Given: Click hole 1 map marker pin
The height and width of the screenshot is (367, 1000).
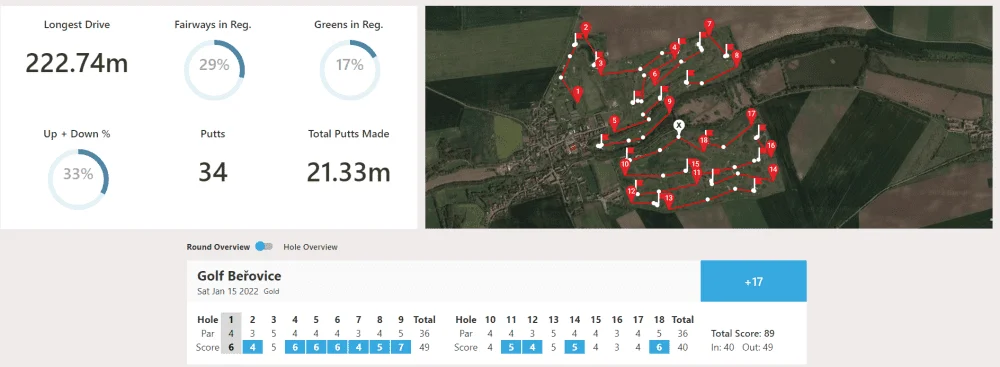Looking at the screenshot, I should click(577, 95).
